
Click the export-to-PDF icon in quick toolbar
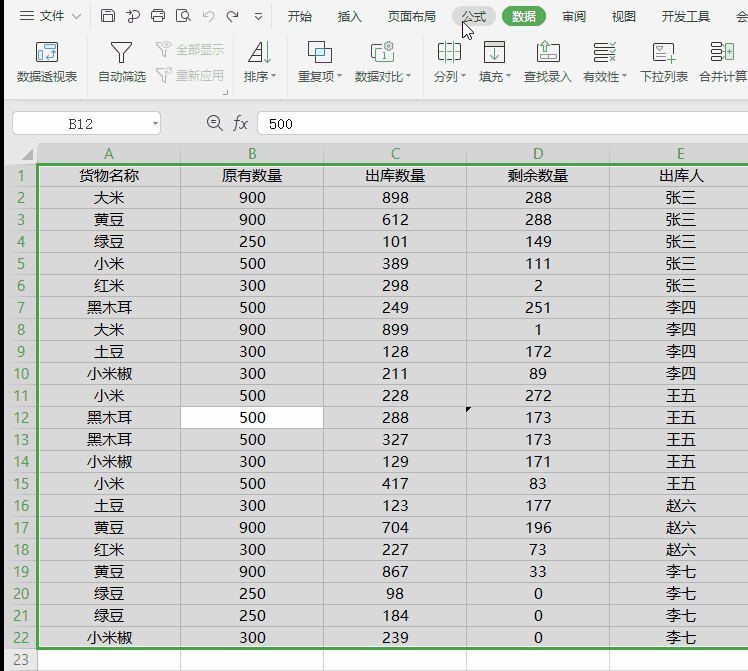point(133,16)
